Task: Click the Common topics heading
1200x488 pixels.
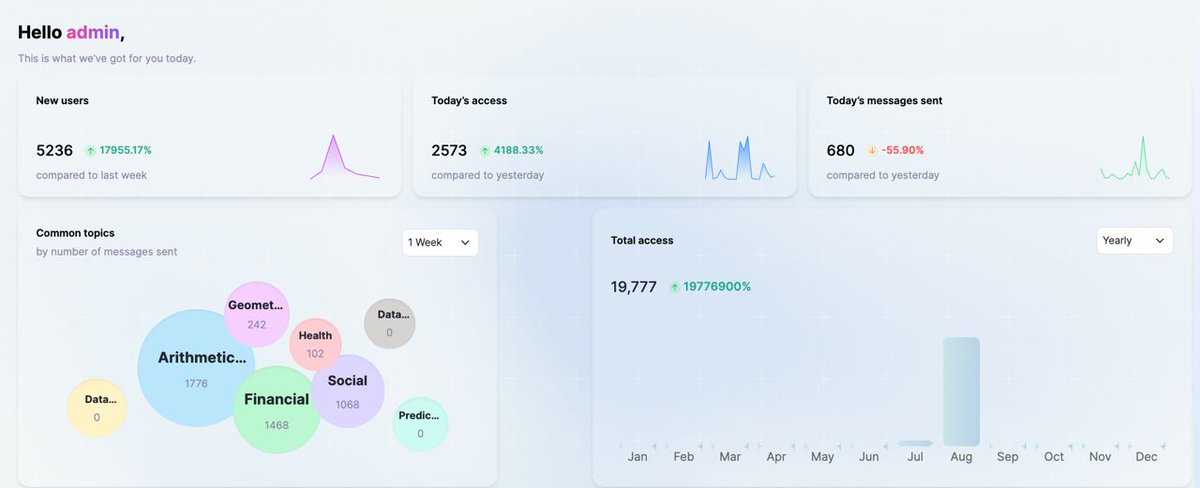Action: pos(75,233)
